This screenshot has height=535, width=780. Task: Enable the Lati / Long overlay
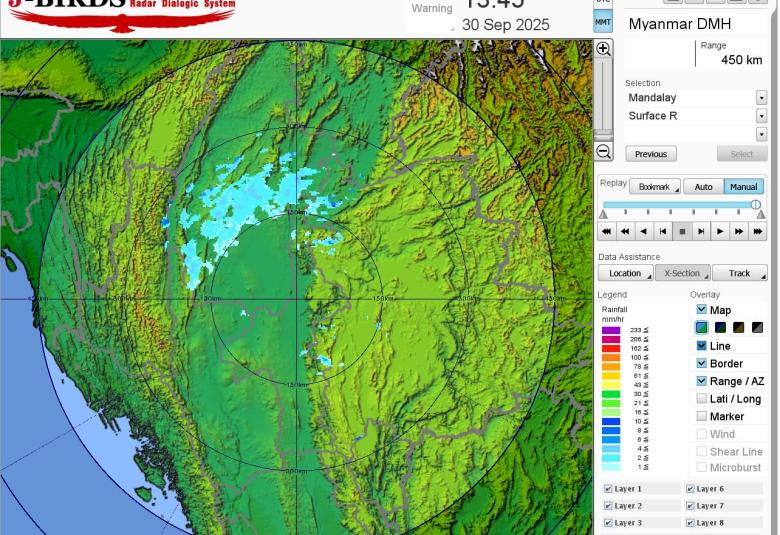[x=701, y=399]
